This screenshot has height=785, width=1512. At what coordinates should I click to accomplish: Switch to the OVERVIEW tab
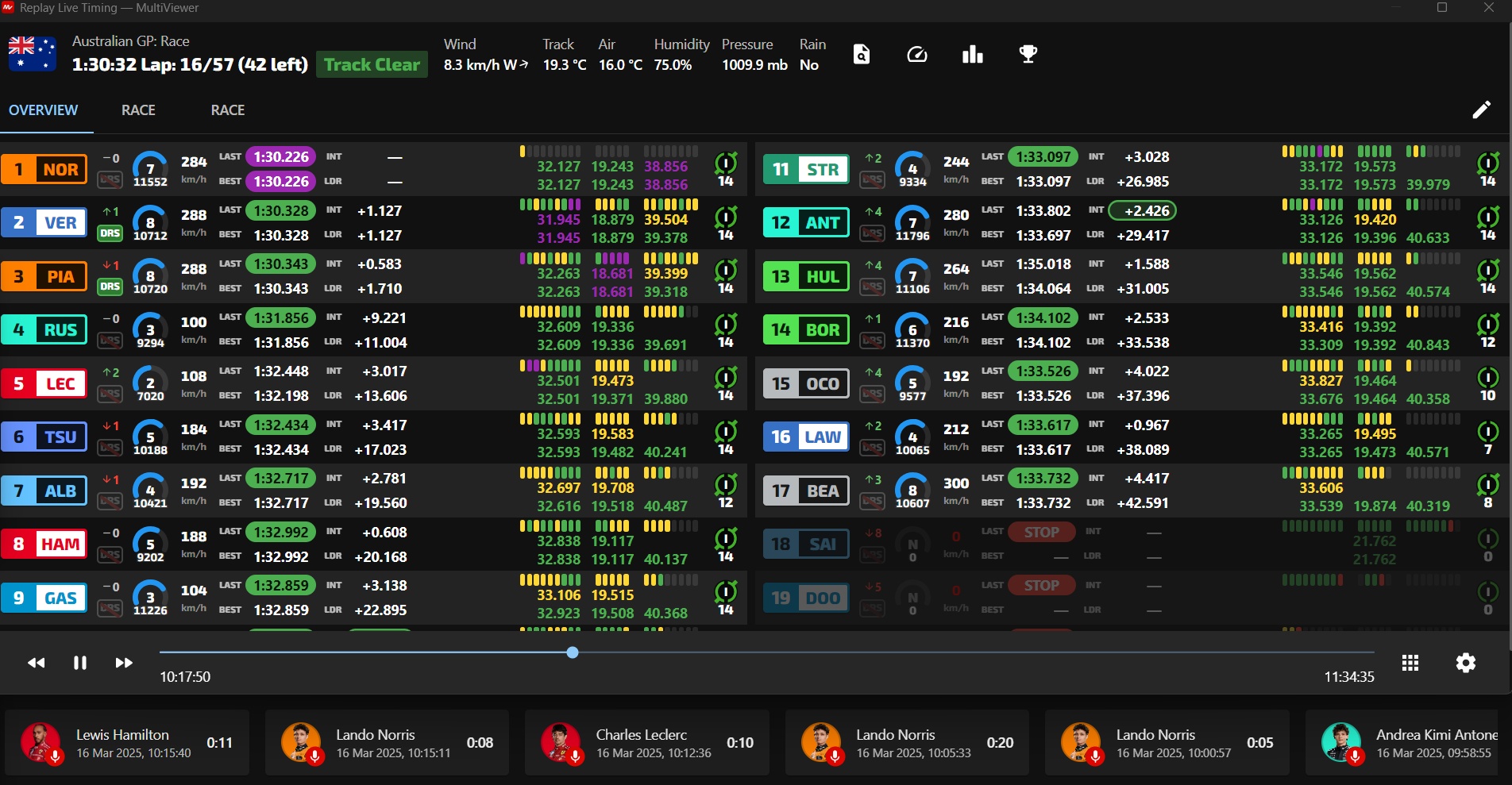(x=44, y=110)
